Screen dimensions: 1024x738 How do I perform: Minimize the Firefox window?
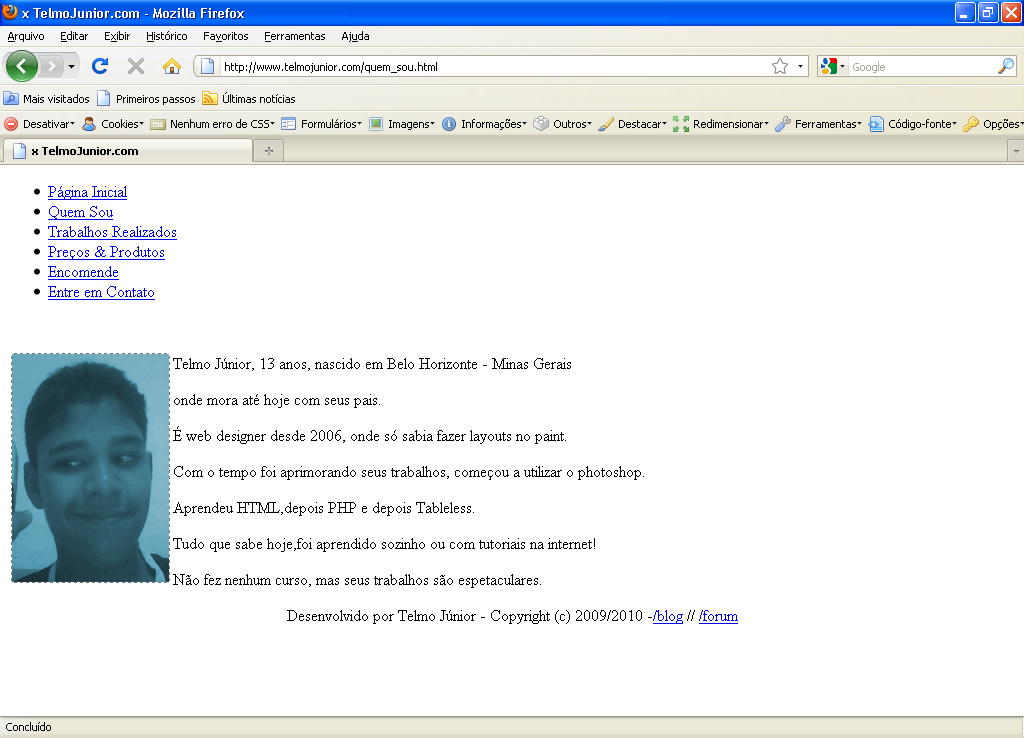click(x=965, y=12)
